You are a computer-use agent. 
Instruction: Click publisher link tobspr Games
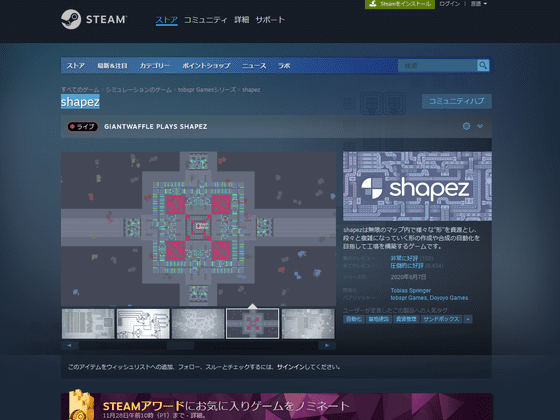[409, 298]
